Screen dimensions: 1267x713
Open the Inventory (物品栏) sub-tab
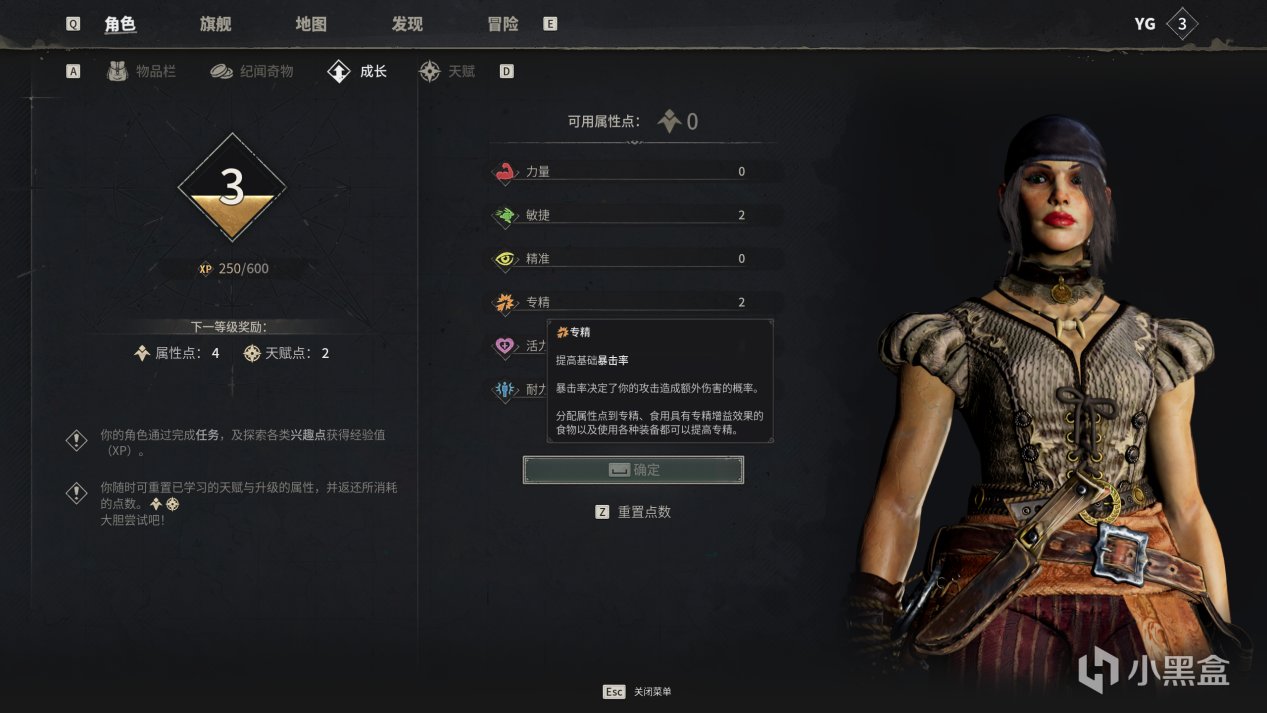click(142, 72)
